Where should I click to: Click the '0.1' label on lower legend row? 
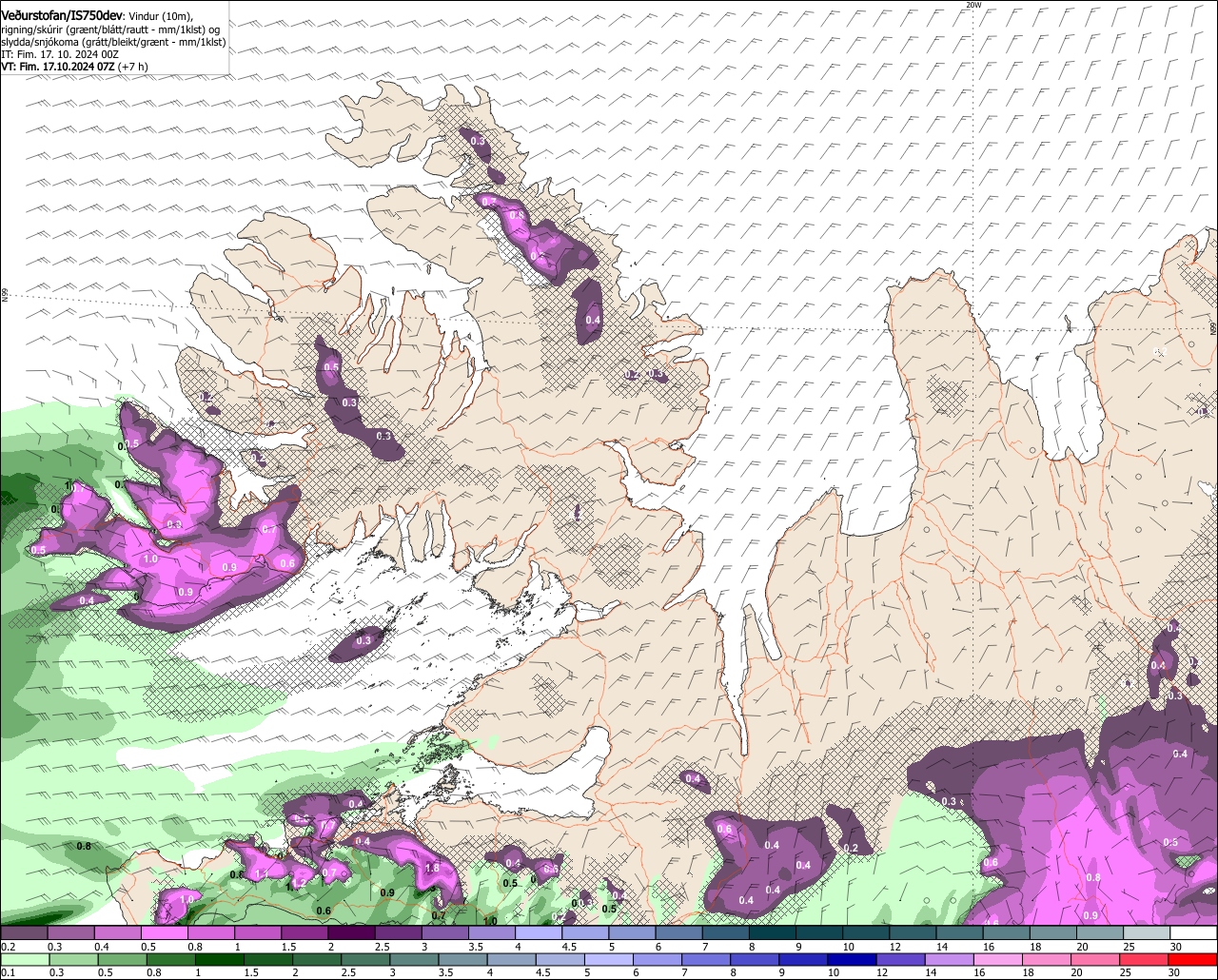click(9, 972)
